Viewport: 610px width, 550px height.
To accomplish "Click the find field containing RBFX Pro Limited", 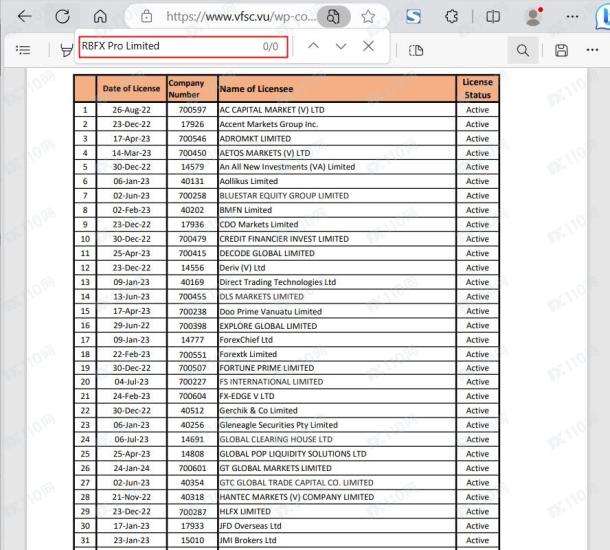I will (x=183, y=47).
